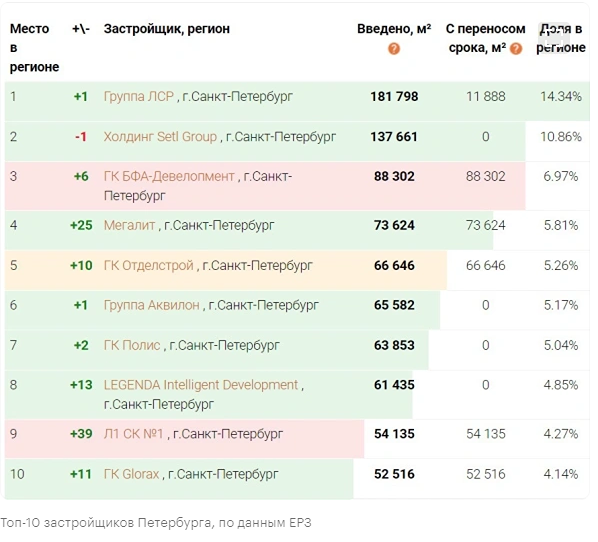Click help icon under Введено, м²
The height and width of the screenshot is (542, 598).
click(x=394, y=49)
